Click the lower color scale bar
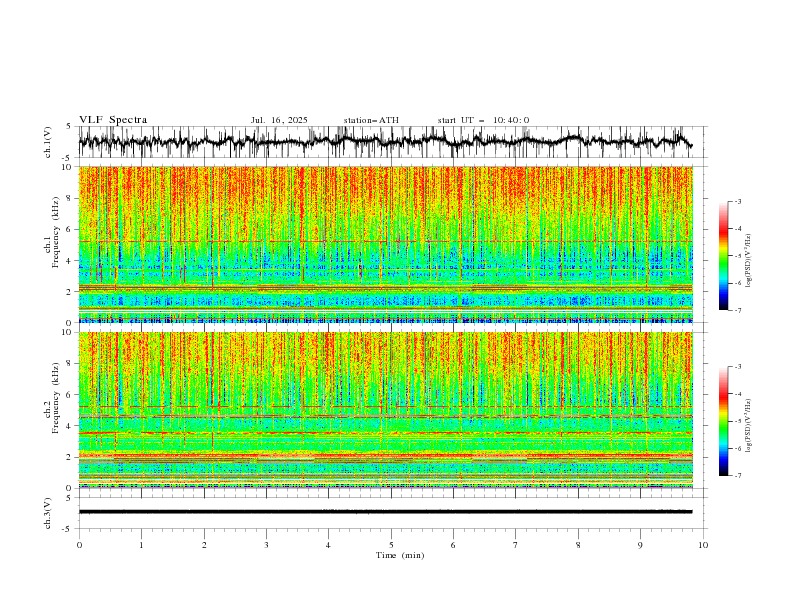This screenshot has height=612, width=792. (723, 421)
